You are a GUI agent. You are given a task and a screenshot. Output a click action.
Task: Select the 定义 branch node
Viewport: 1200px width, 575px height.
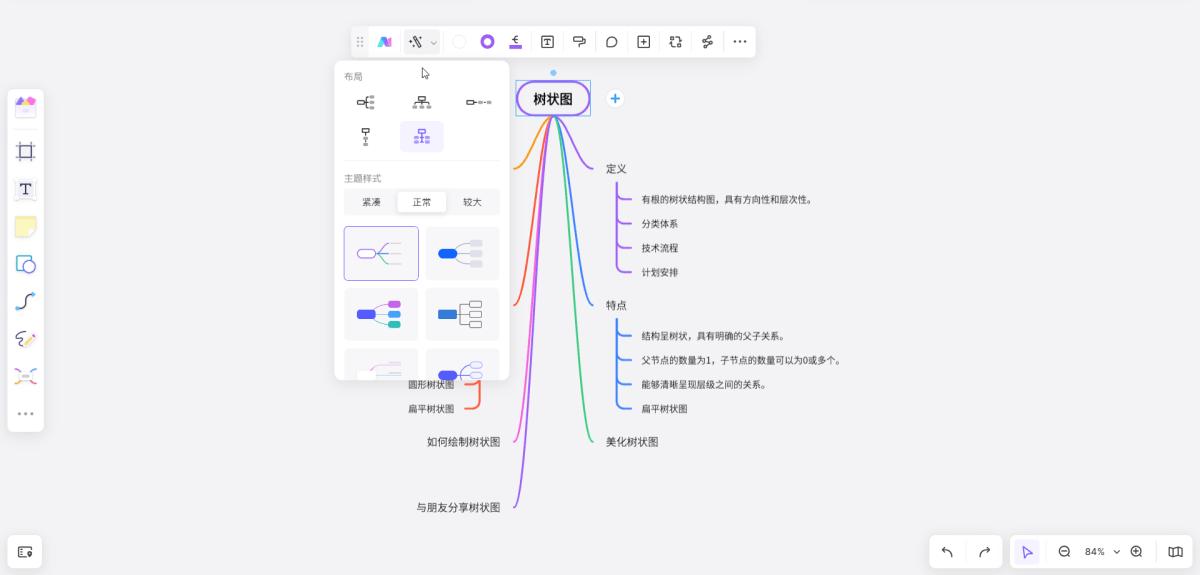point(616,169)
